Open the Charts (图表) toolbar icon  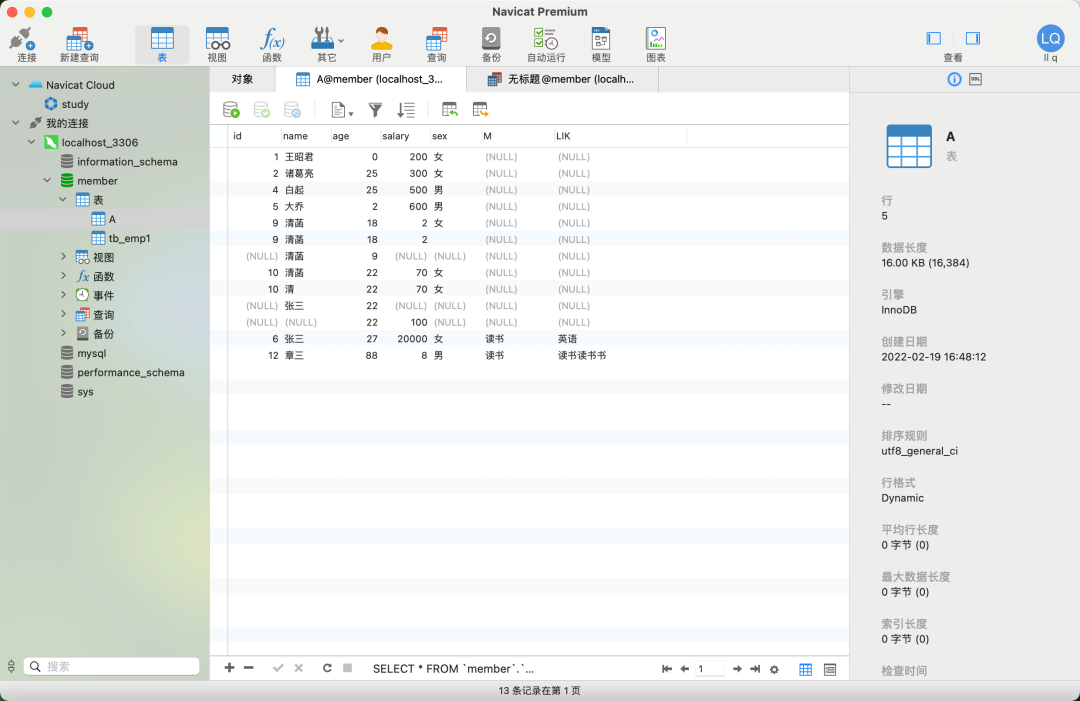click(656, 45)
